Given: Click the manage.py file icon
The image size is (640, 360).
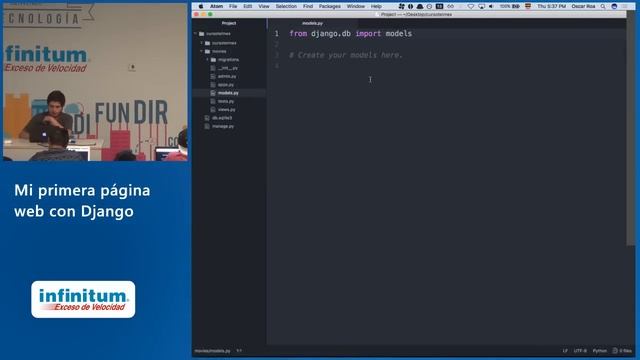Looking at the screenshot, I should (x=207, y=127).
